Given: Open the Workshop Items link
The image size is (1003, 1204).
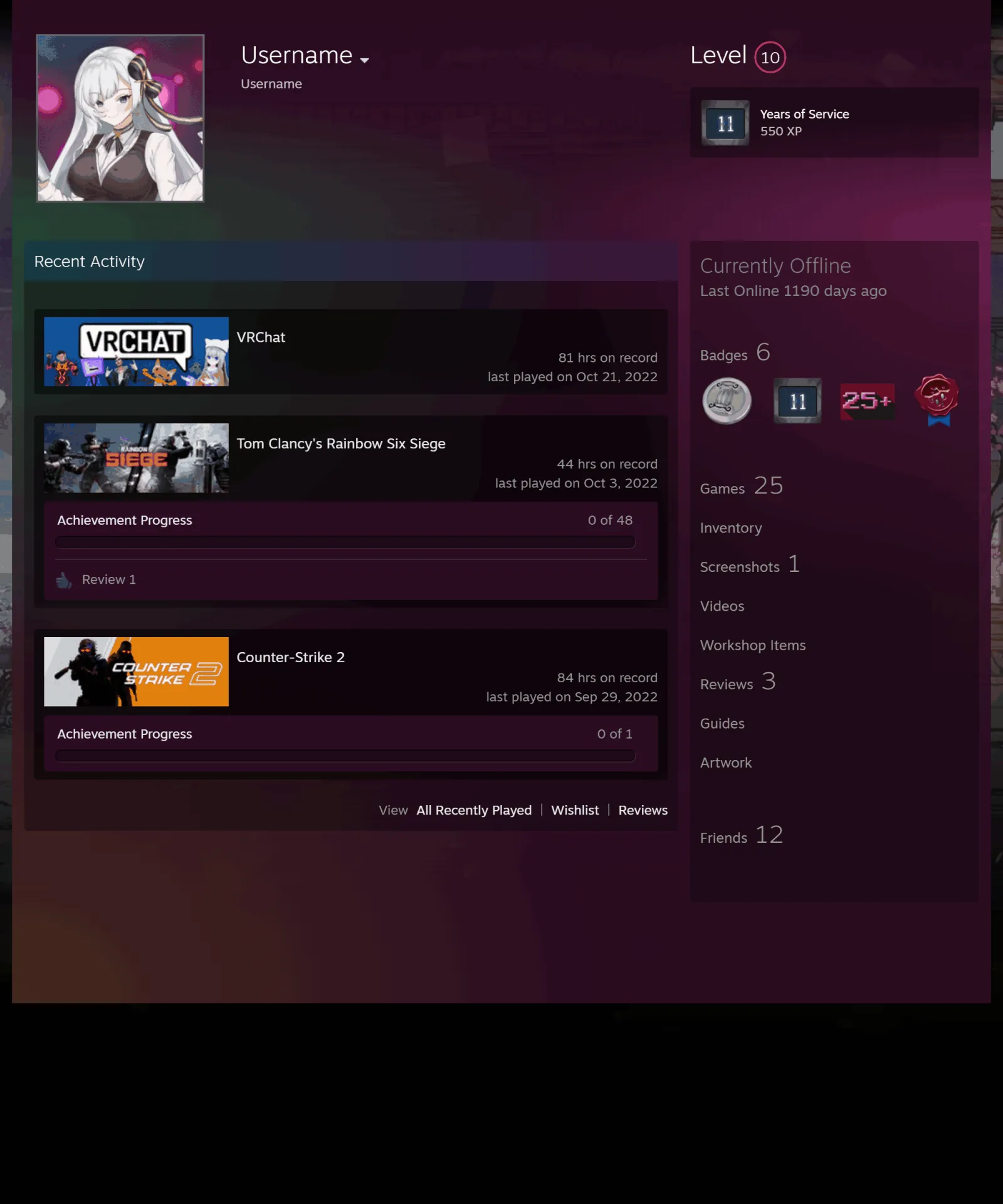Looking at the screenshot, I should 753,645.
